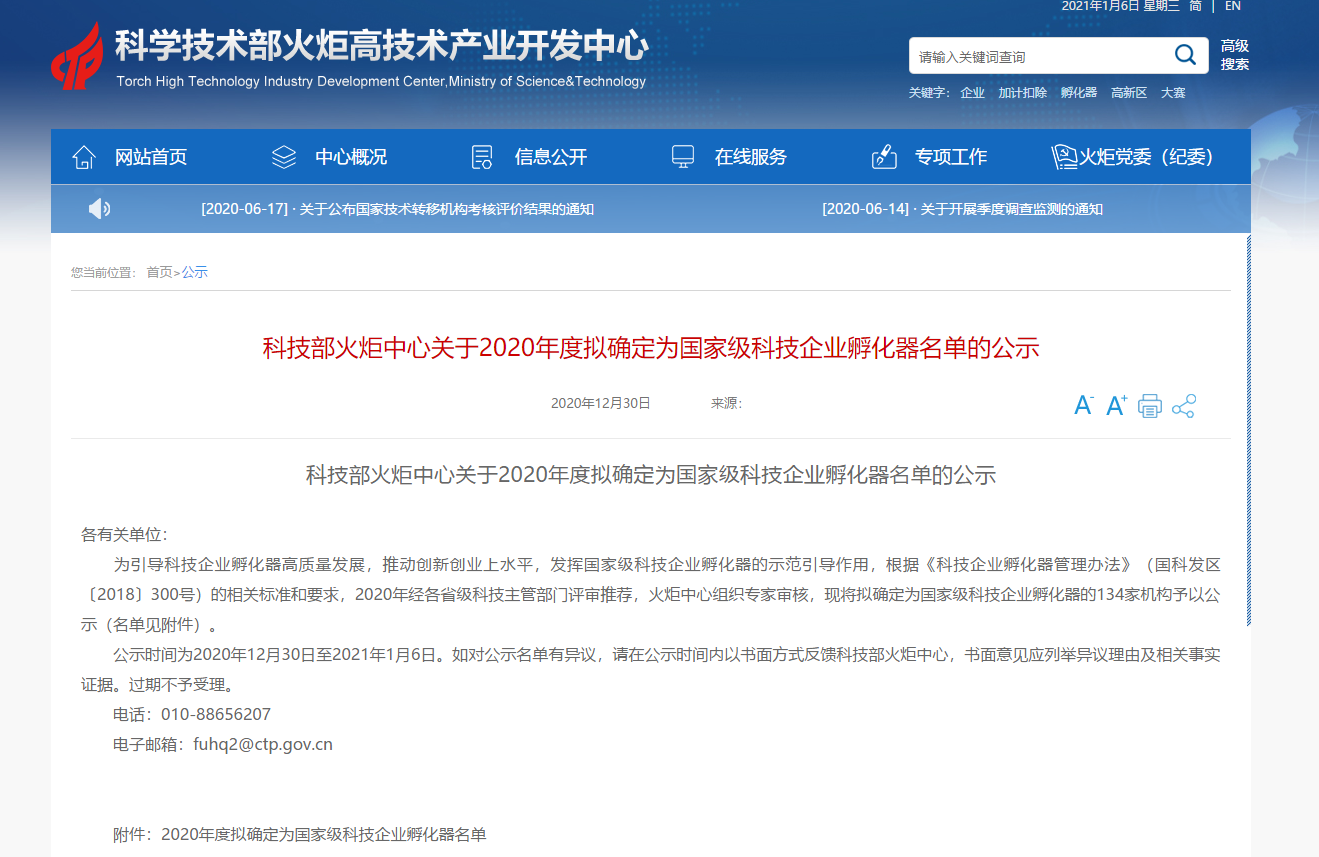Screen dimensions: 1319x857
Task: Increase font size with A+ icon
Action: click(1114, 405)
